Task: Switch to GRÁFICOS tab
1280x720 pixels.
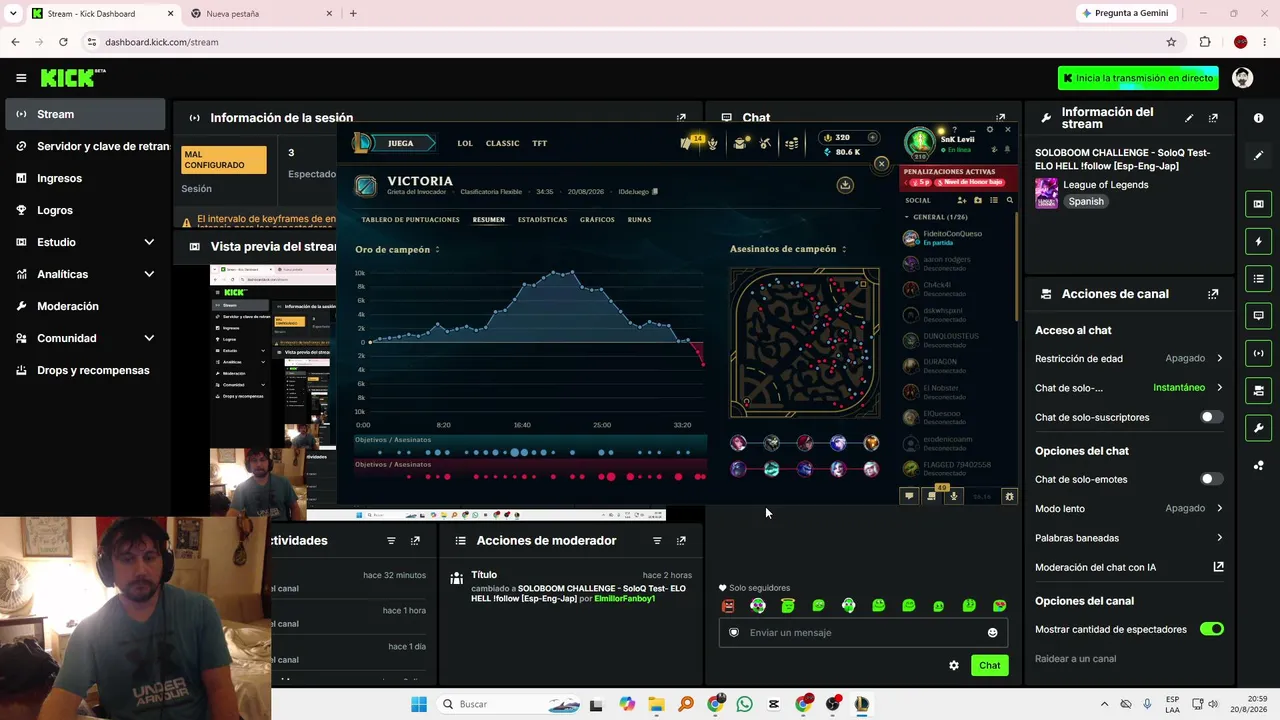Action: 597,219
